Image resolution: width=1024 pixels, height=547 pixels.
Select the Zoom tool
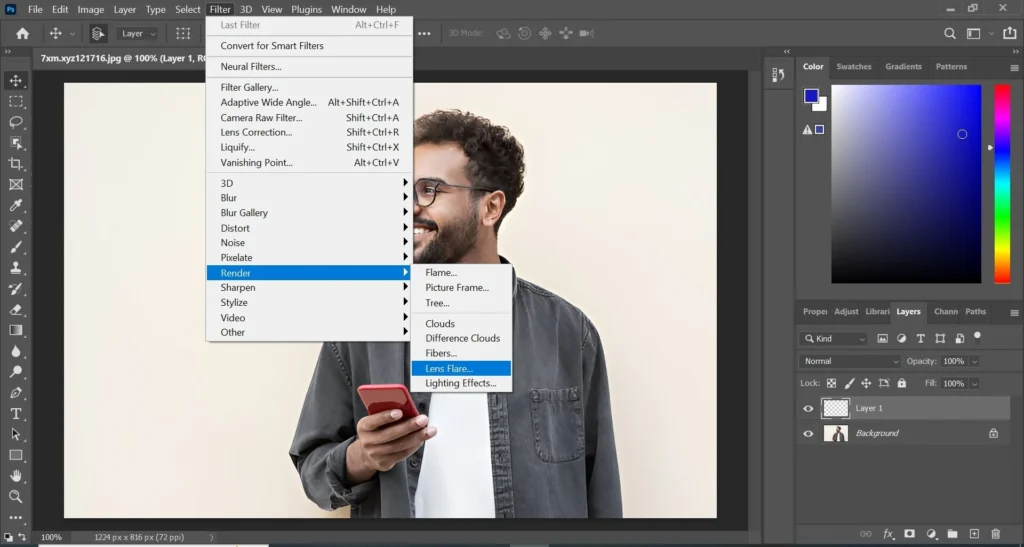tap(16, 497)
